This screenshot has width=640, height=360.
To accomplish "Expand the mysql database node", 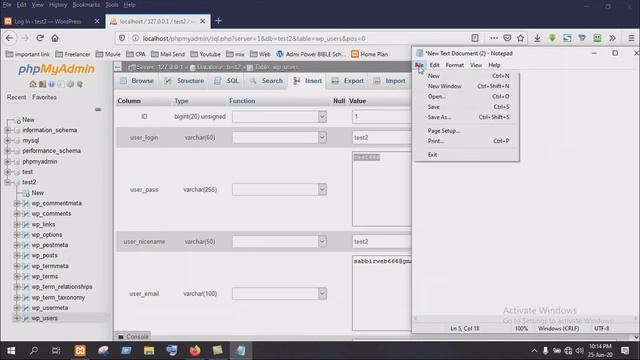I will pyautogui.click(x=7, y=140).
